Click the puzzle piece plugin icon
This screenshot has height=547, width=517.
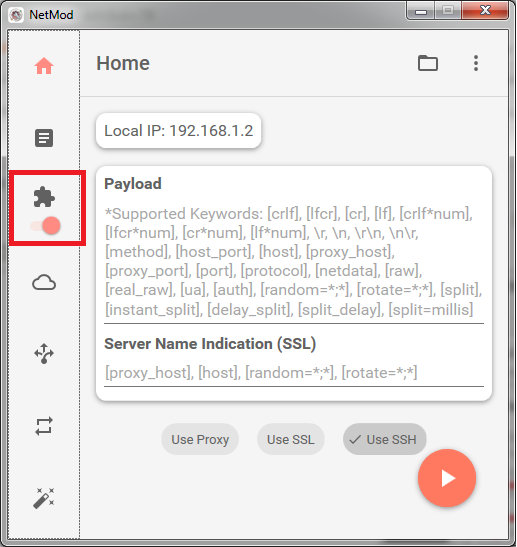[x=44, y=197]
